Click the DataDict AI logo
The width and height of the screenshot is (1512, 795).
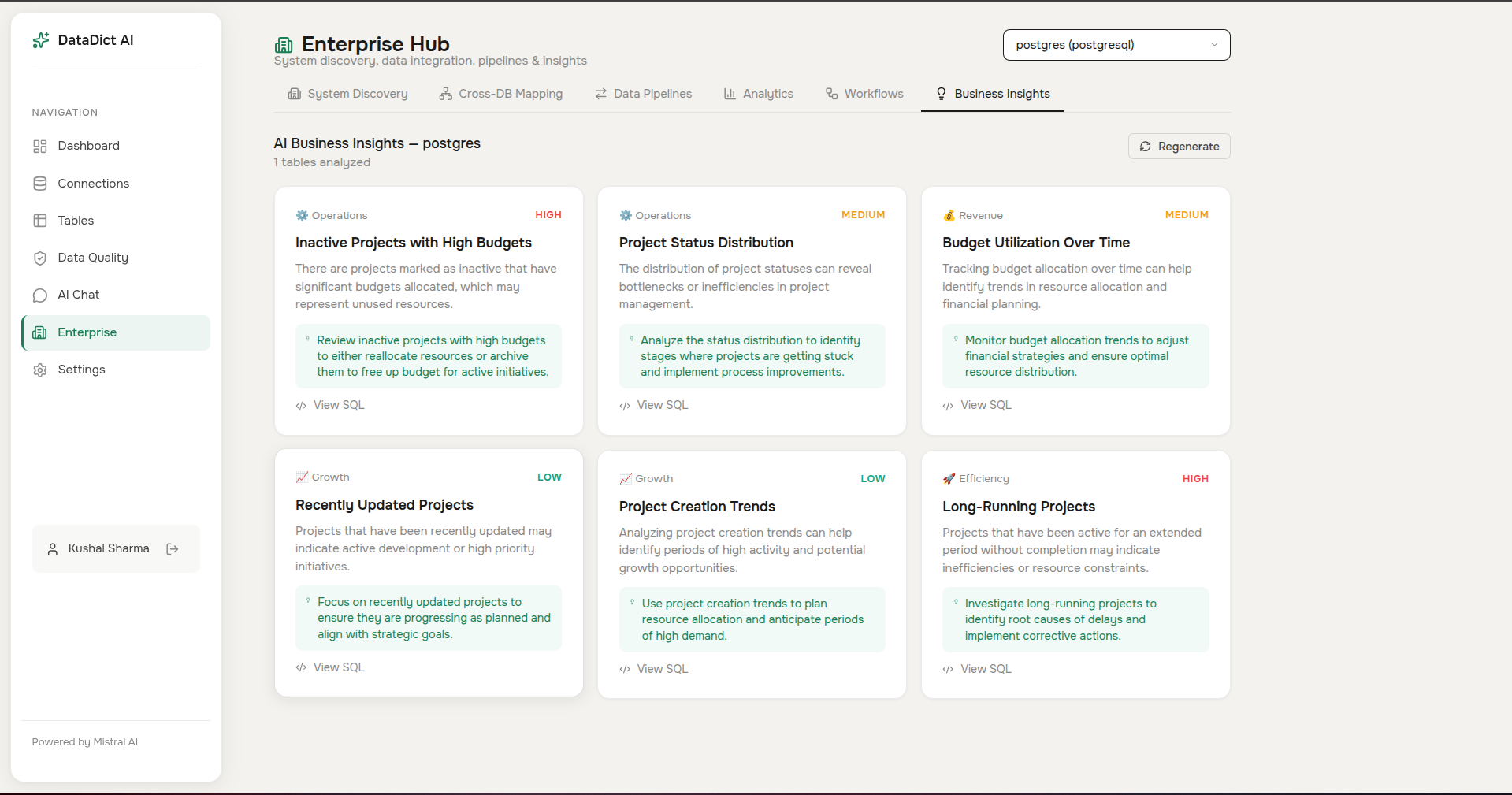pyautogui.click(x=83, y=39)
